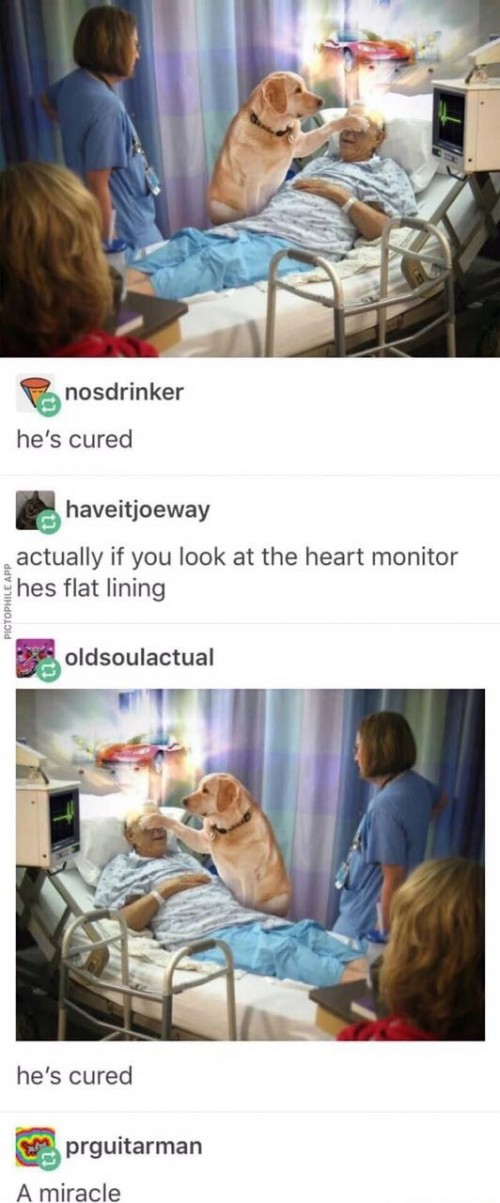500x1203 pixels.
Task: Open the mirrored hospital dog photo
Action: [x=250, y=865]
